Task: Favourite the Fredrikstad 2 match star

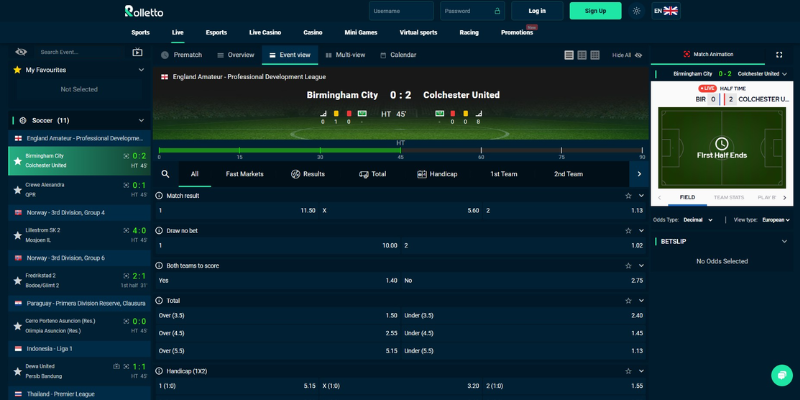Action: (x=17, y=281)
